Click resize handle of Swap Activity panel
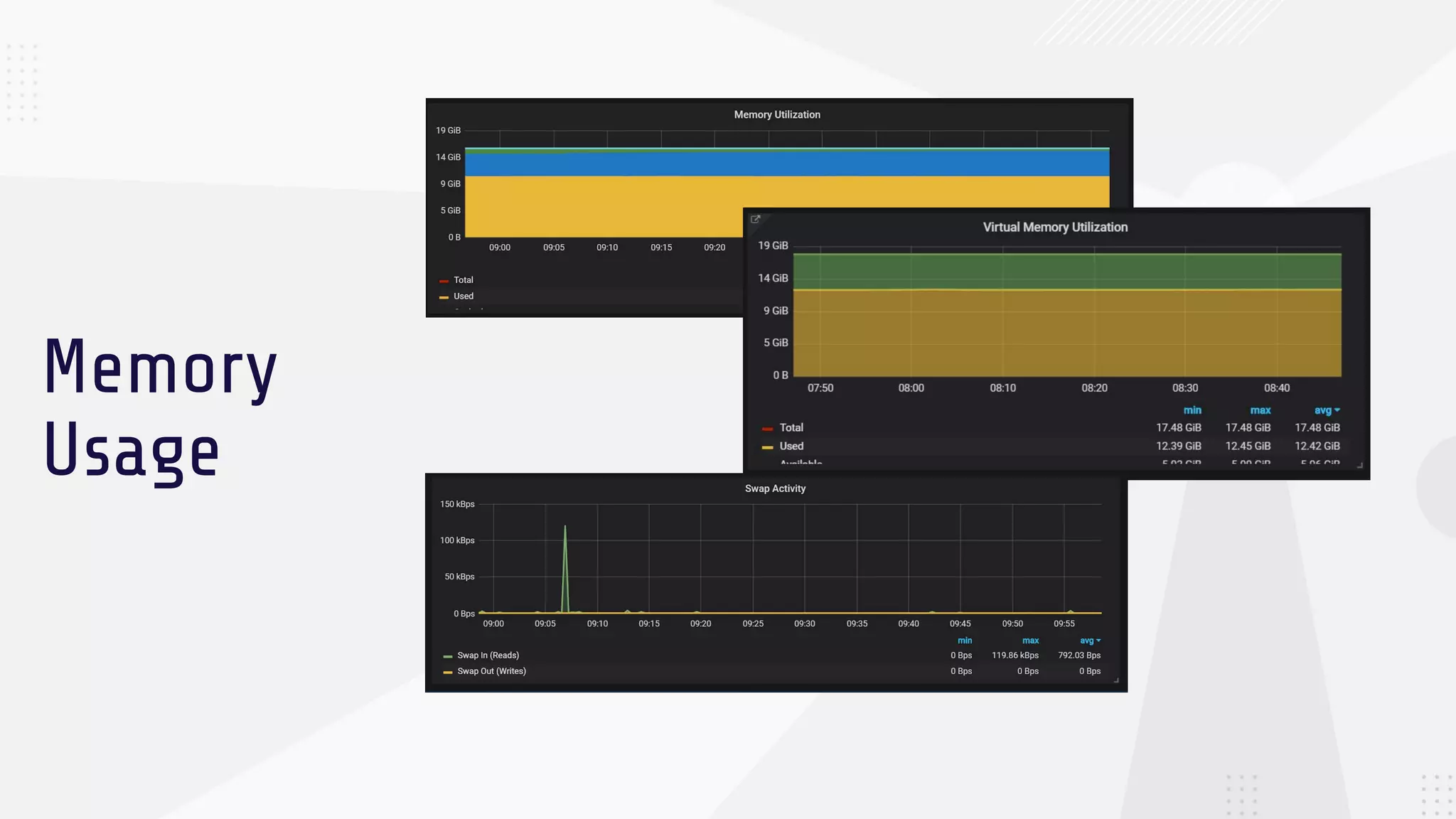 (1116, 680)
